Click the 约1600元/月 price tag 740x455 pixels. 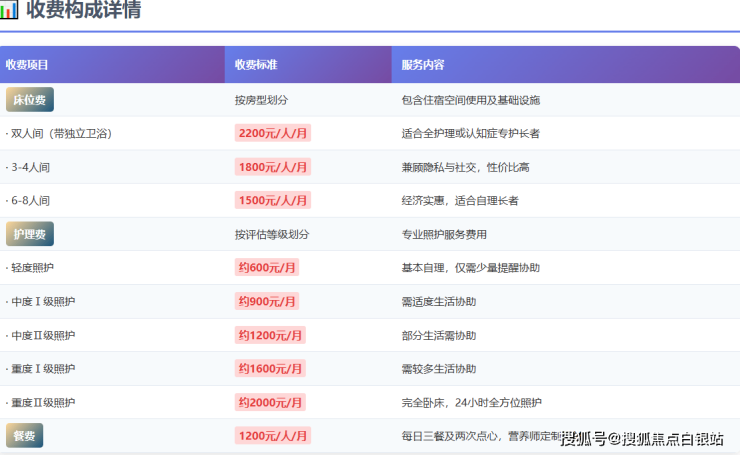click(x=270, y=369)
